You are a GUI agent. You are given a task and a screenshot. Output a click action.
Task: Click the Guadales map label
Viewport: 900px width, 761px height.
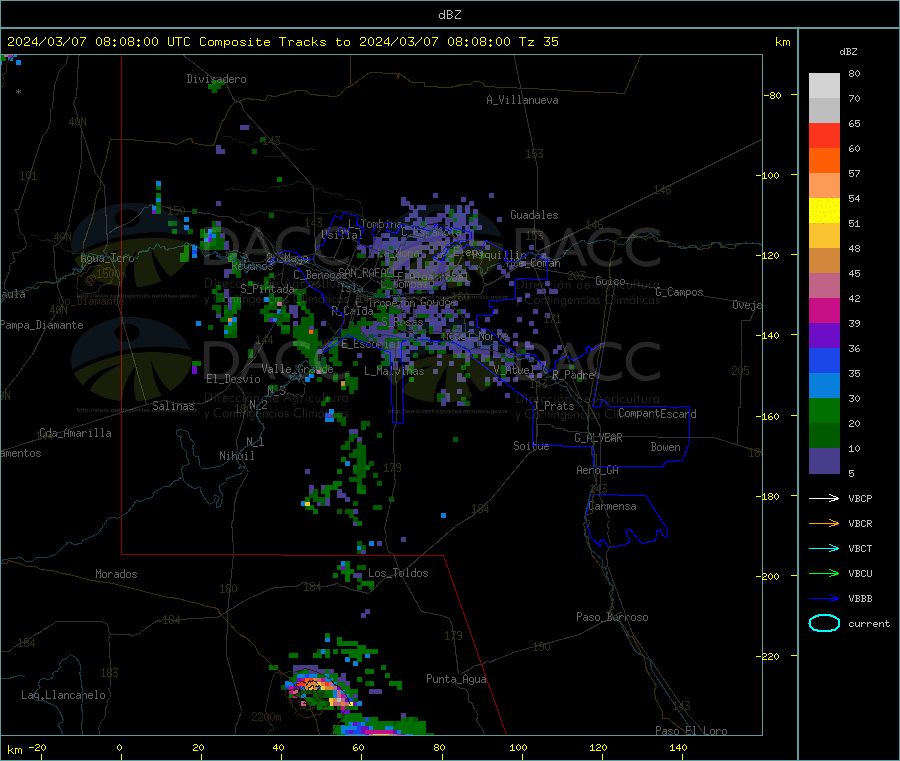[x=534, y=215]
